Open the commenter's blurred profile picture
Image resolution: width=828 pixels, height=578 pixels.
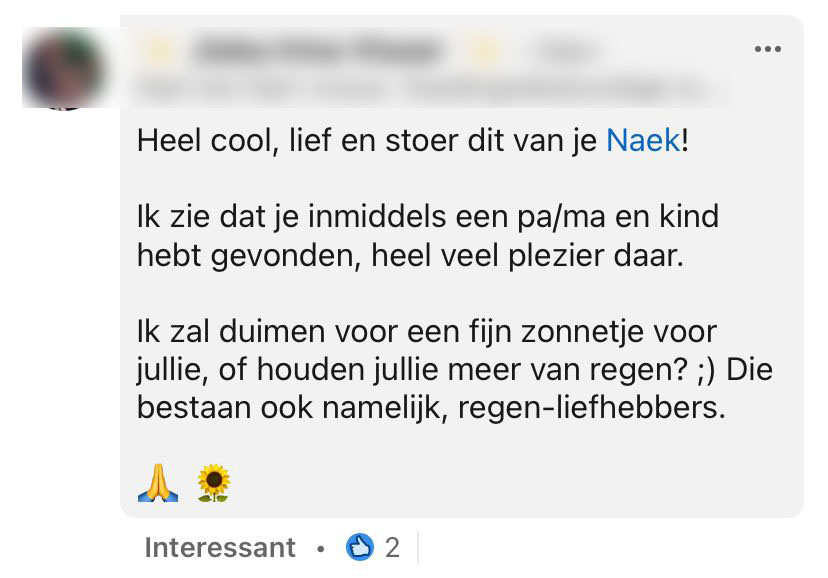click(x=64, y=67)
